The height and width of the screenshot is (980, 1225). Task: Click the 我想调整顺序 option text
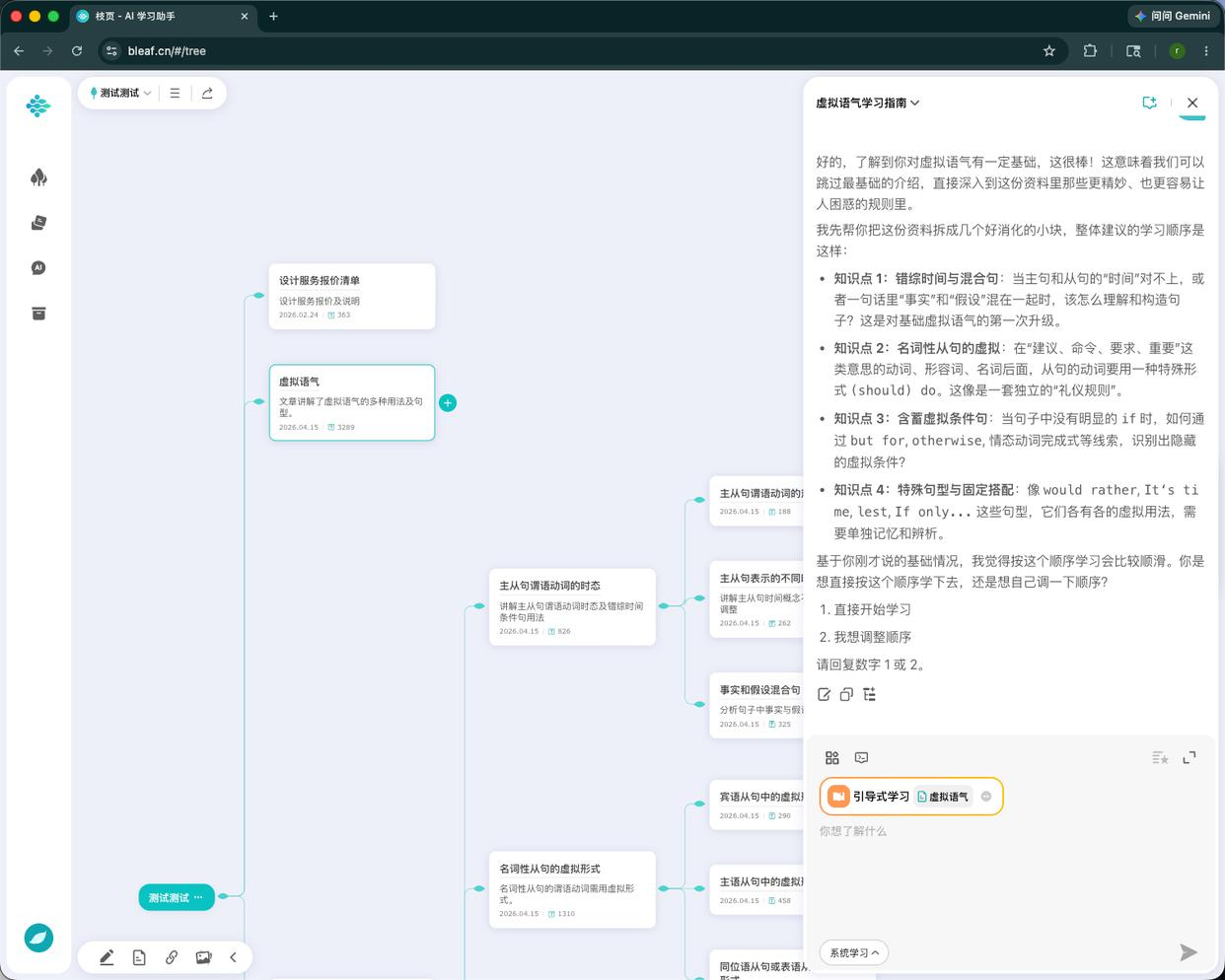[872, 637]
